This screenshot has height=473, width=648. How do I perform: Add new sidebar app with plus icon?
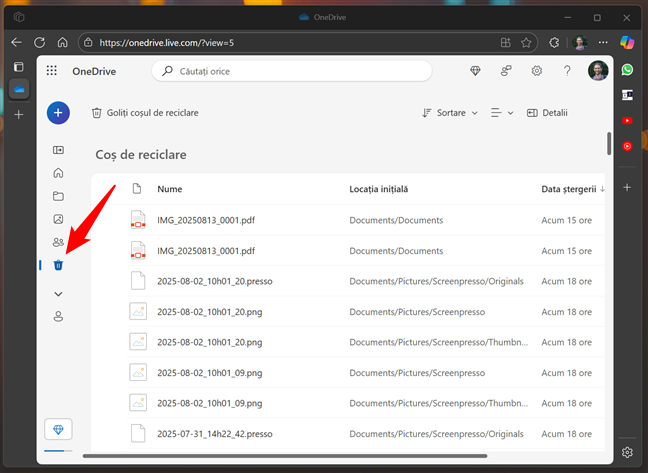click(x=627, y=188)
